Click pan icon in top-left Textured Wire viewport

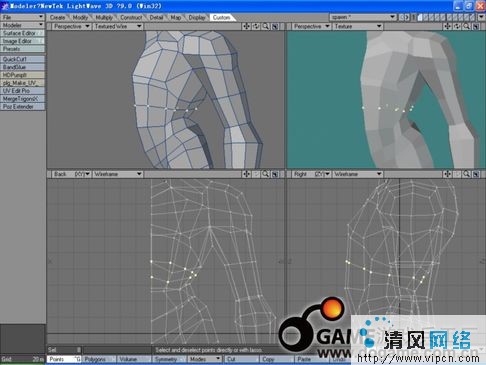[x=246, y=26]
